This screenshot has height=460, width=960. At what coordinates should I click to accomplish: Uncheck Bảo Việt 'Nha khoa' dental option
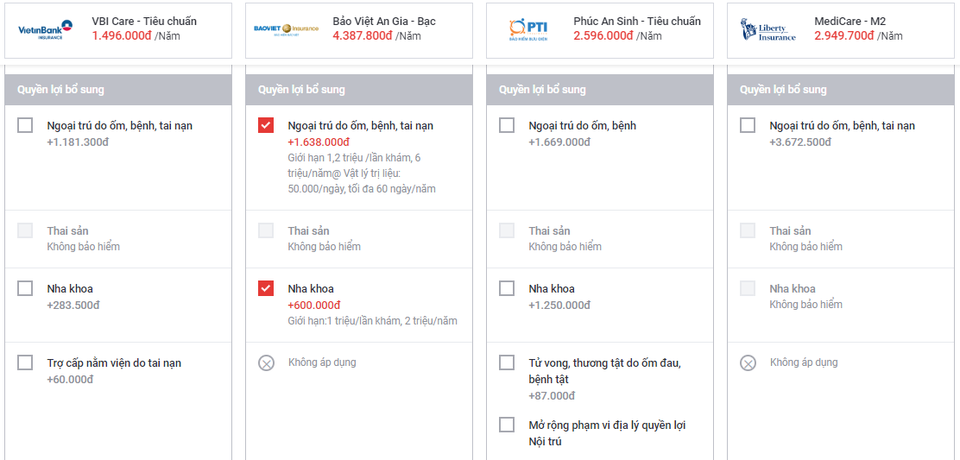(266, 289)
